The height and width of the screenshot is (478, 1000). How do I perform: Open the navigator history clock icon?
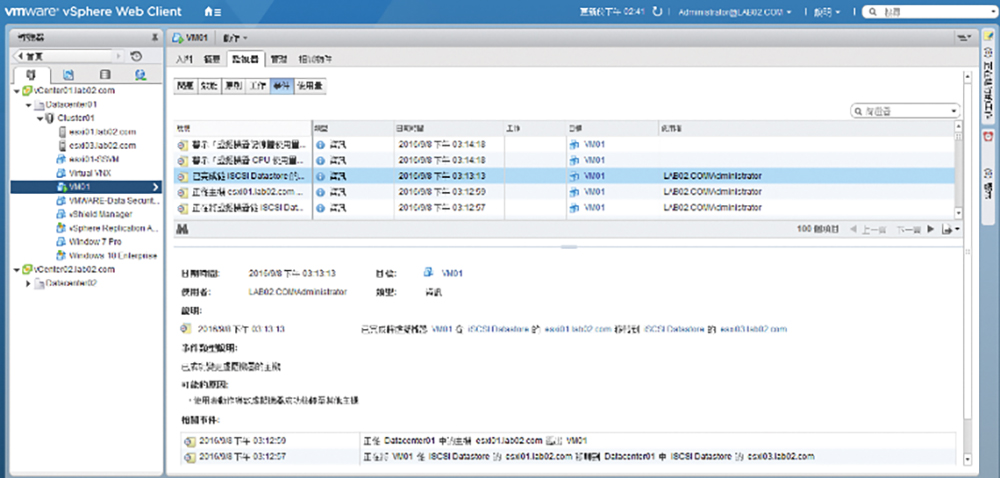tap(136, 56)
